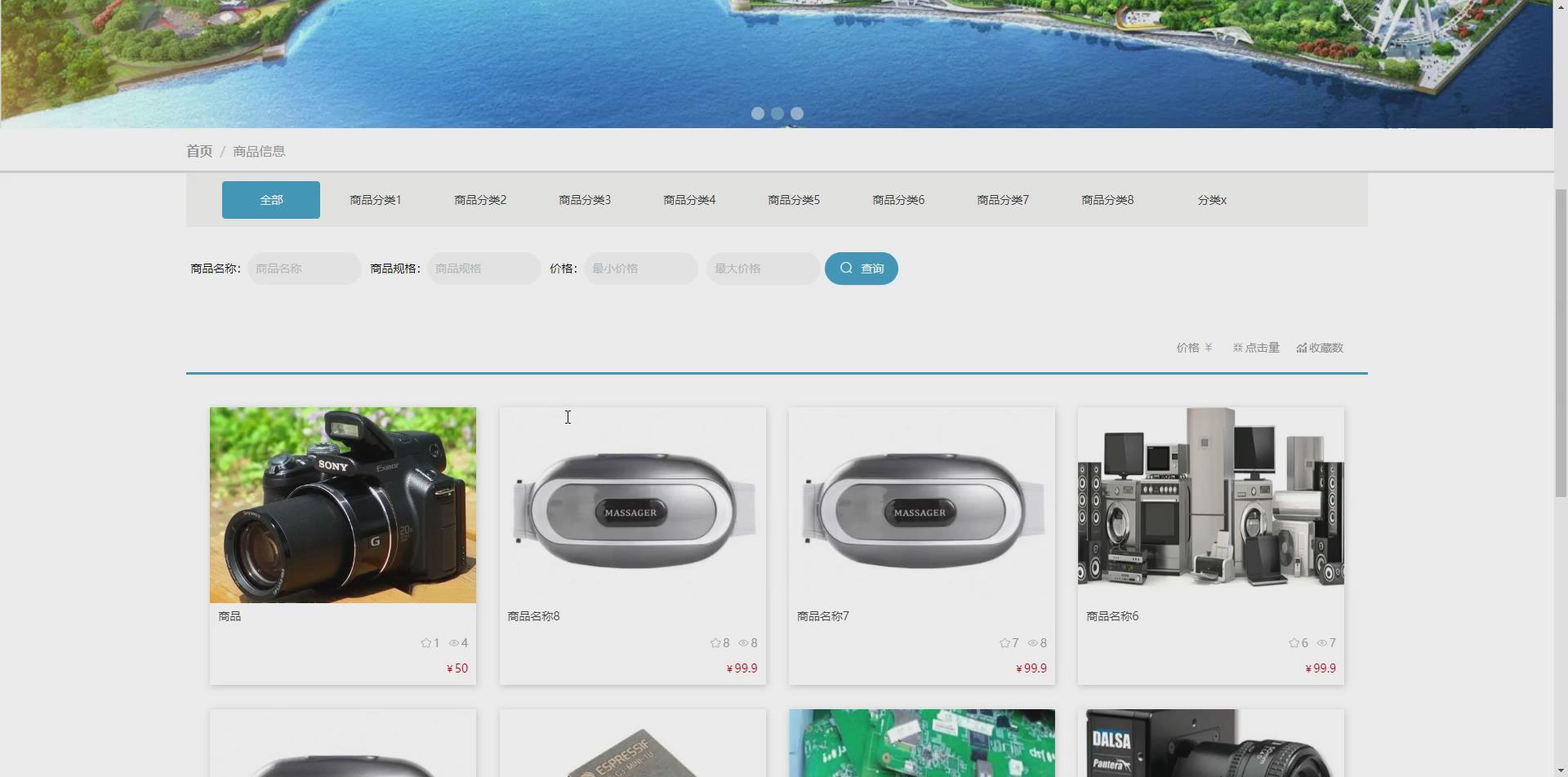Click the product title 商品名称6
Viewport: 1568px width, 777px height.
(1112, 616)
